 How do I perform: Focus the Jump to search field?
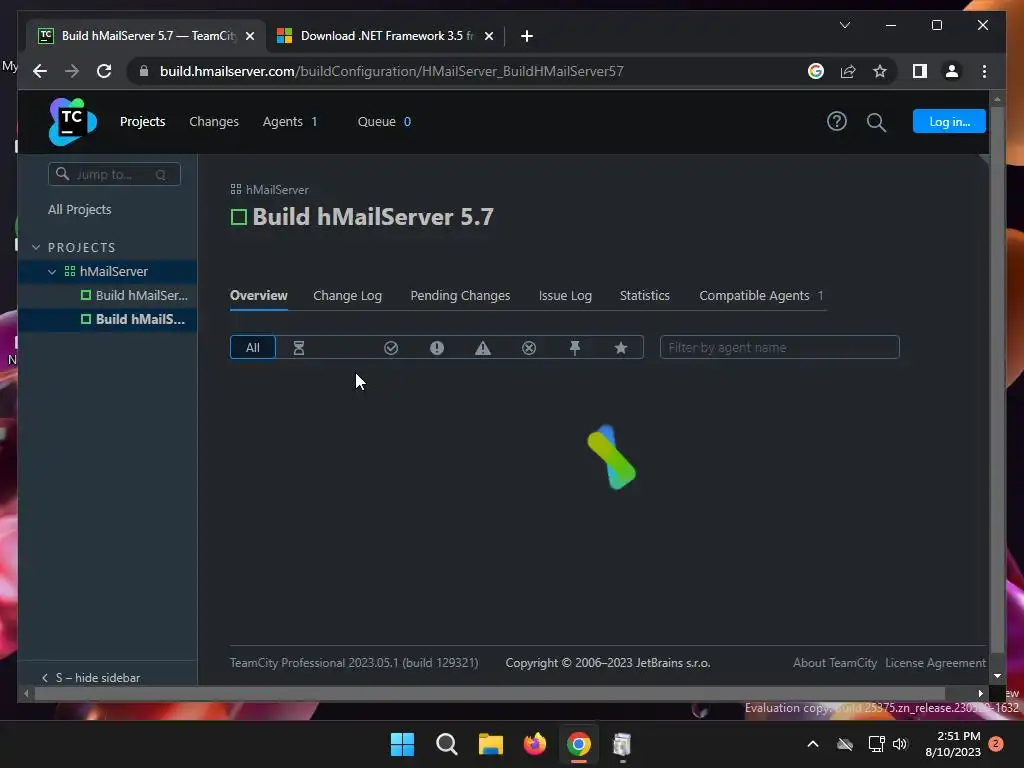114,174
